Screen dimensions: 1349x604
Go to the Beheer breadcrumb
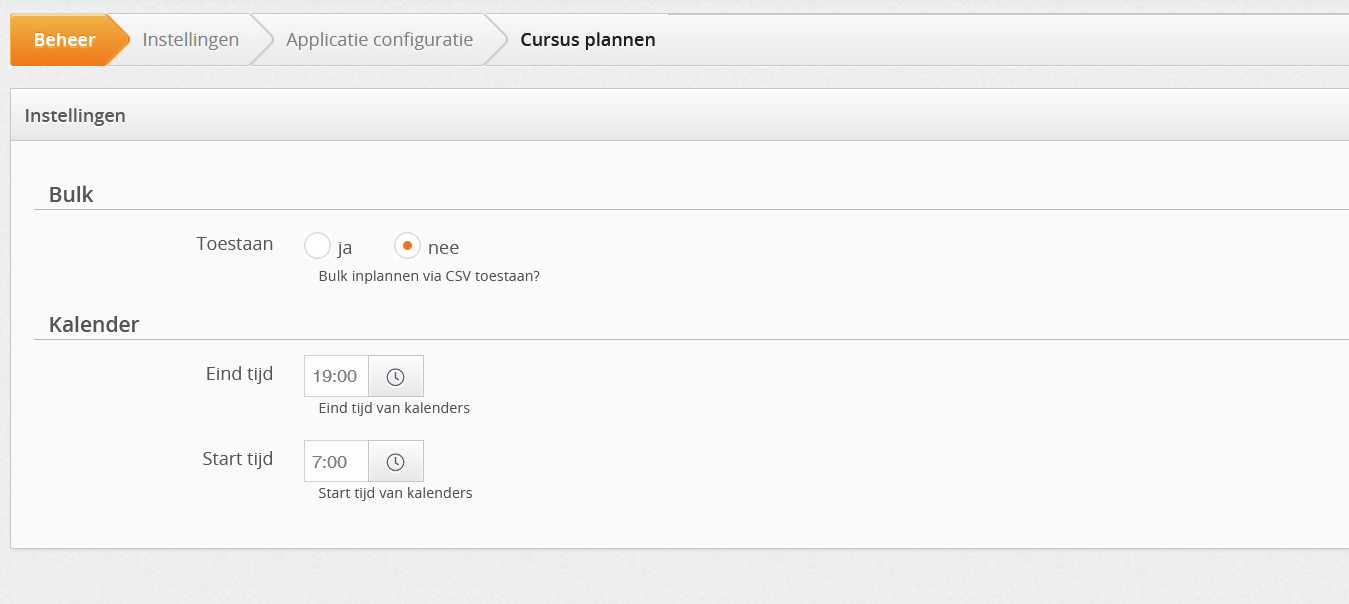pos(64,40)
